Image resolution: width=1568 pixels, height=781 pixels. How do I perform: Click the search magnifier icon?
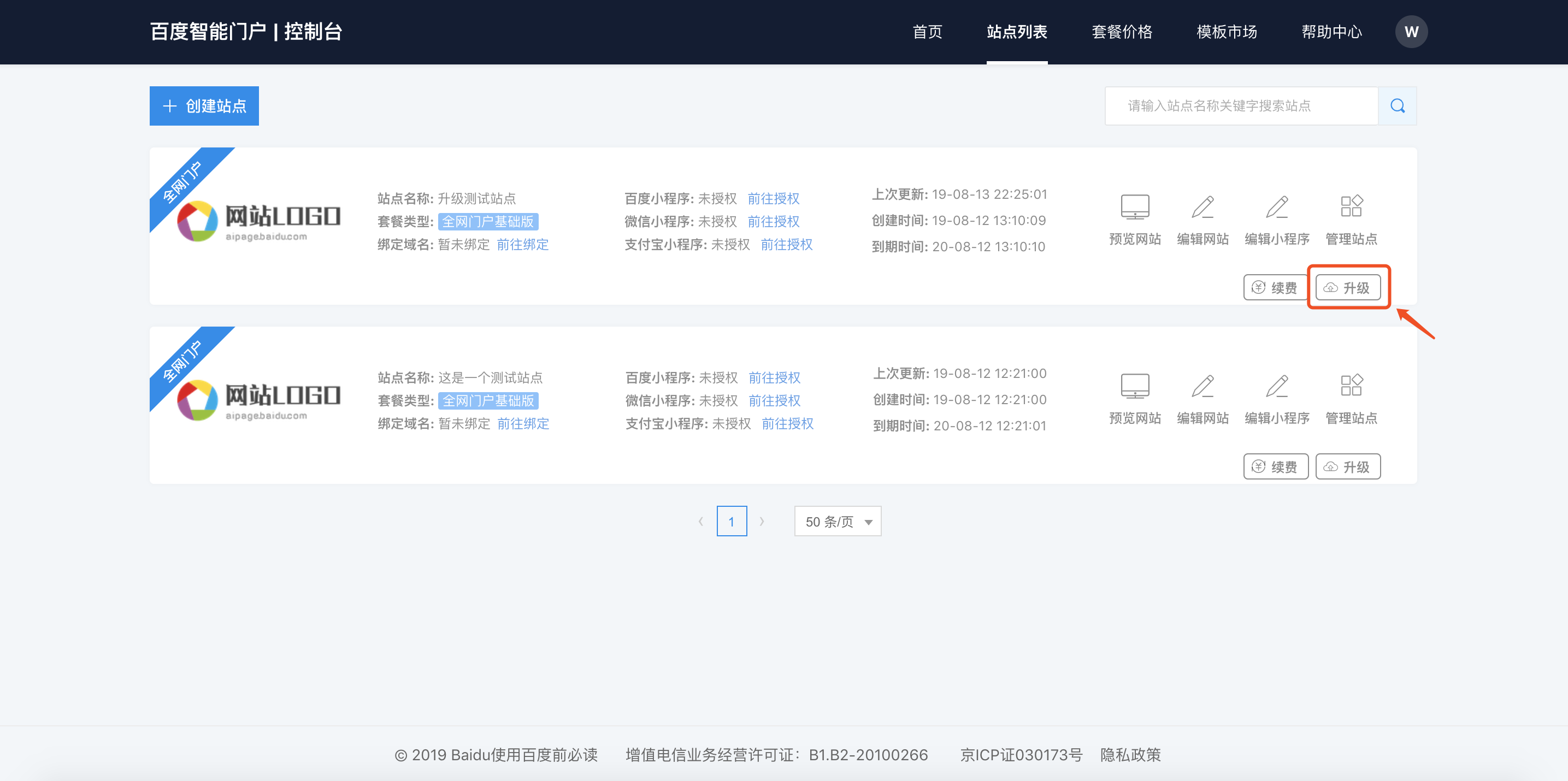click(x=1397, y=106)
